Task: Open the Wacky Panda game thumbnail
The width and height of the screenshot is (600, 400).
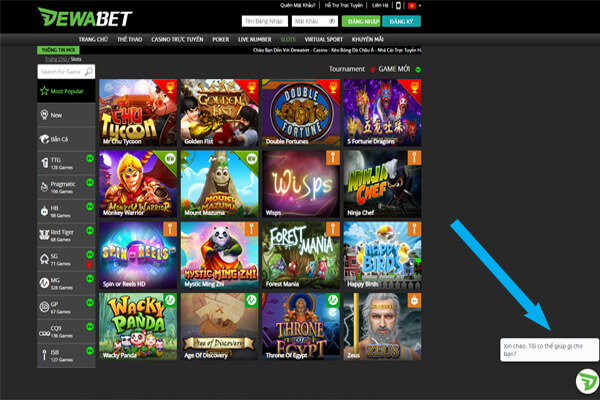Action: coord(138,327)
